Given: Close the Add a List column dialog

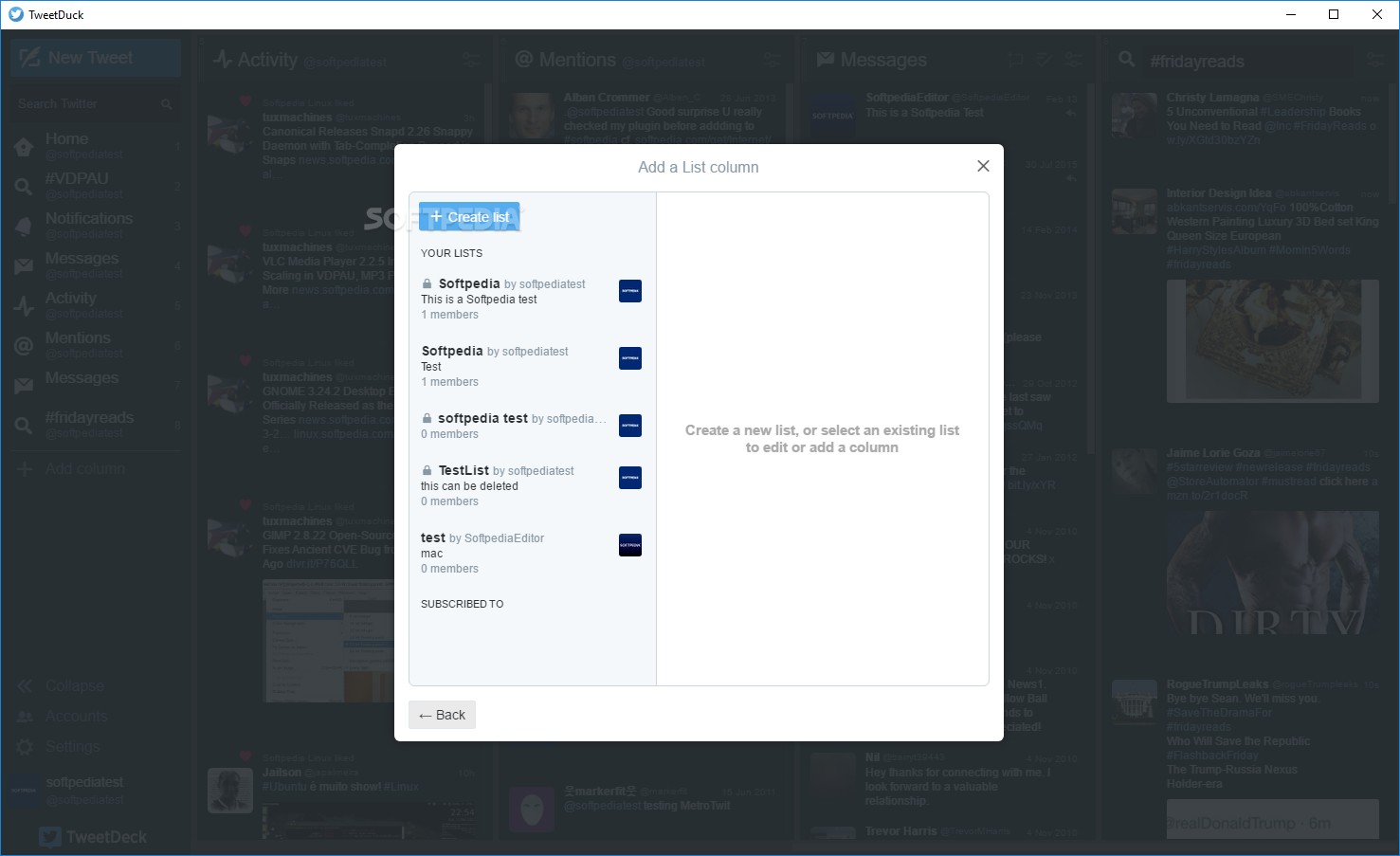Looking at the screenshot, I should pyautogui.click(x=983, y=166).
